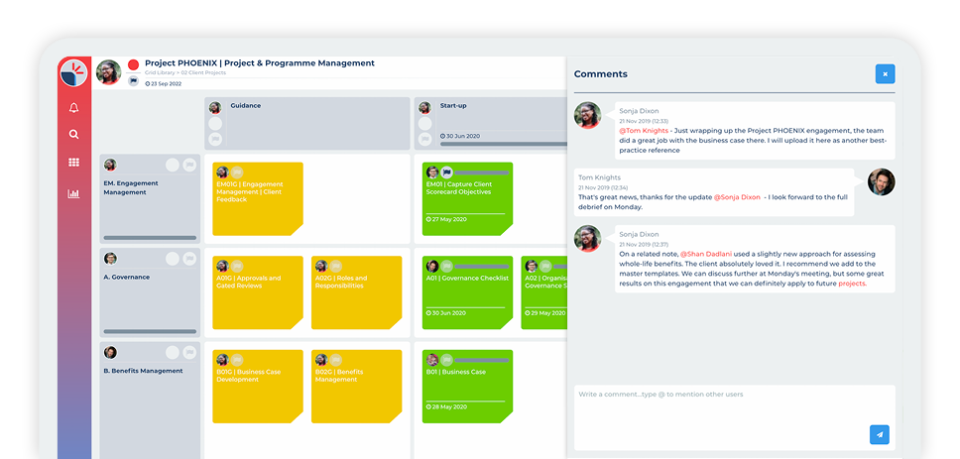
Task: Open the A02G Roles and Responsibilities card
Action: (356, 293)
